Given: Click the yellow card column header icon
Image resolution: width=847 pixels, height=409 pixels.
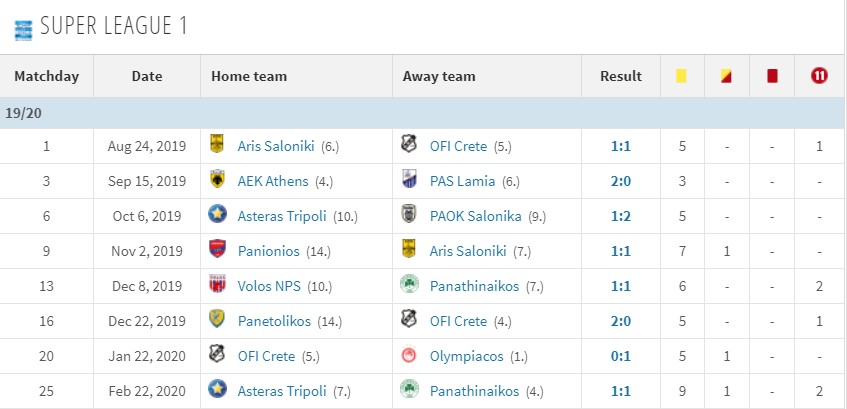Looking at the screenshot, I should pyautogui.click(x=681, y=76).
